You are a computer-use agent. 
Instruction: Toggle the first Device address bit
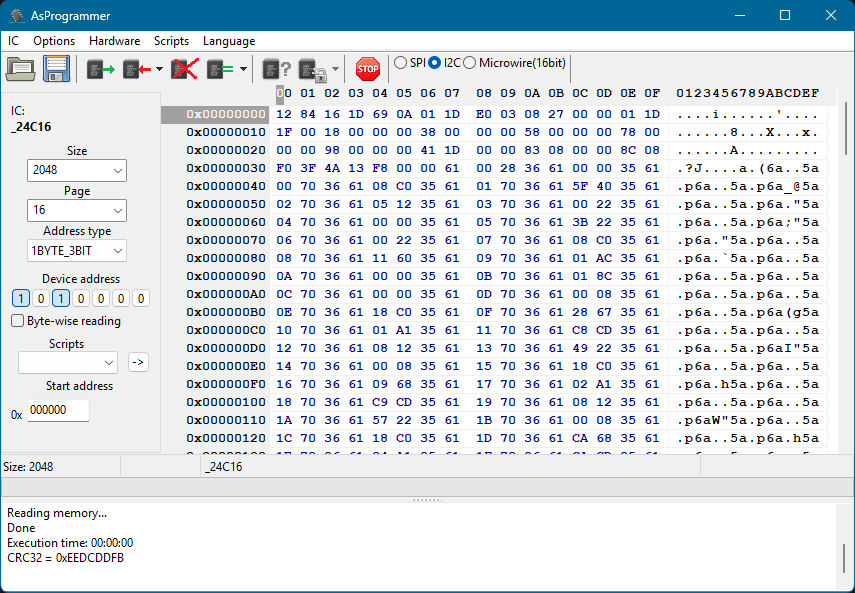[21, 298]
